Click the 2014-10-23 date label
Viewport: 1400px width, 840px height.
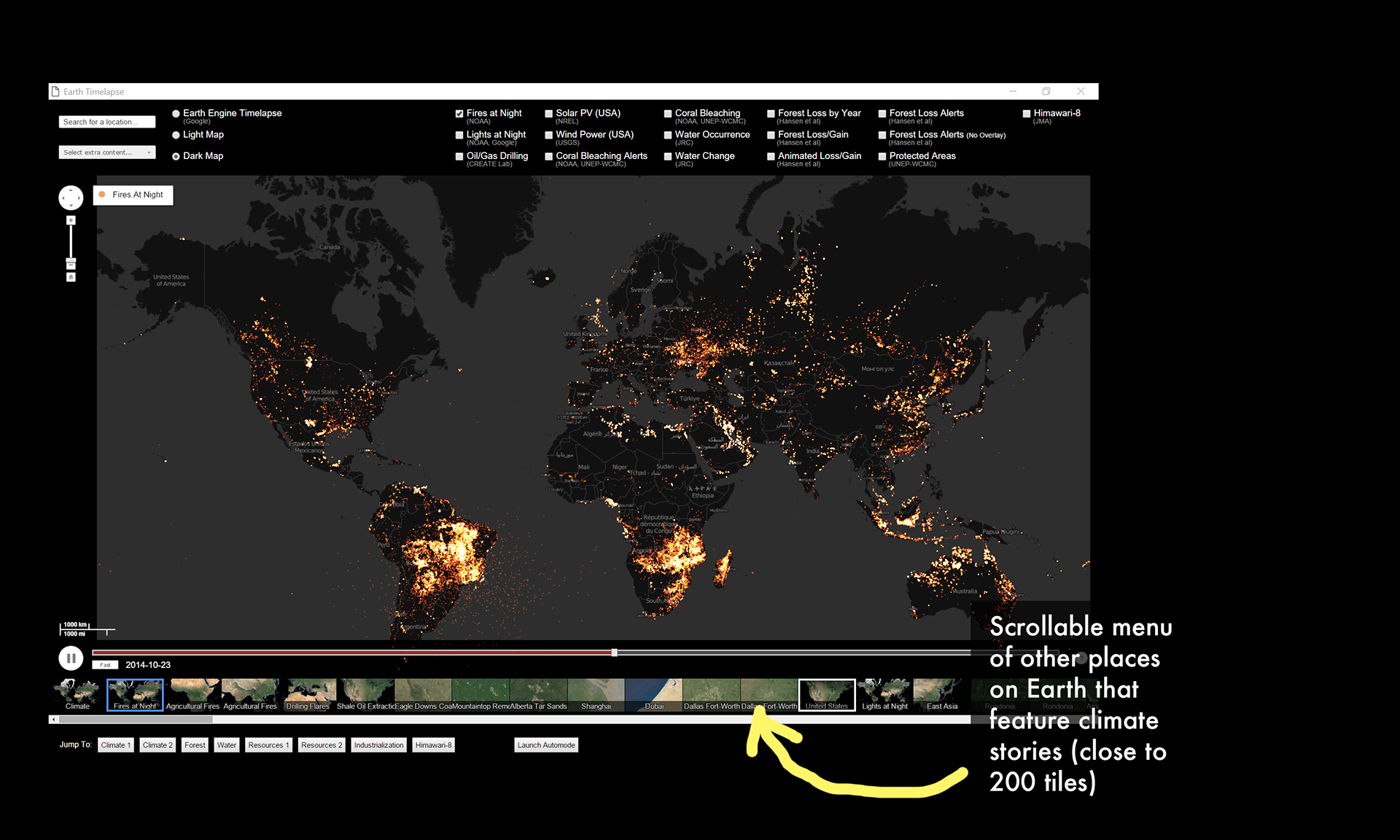(148, 665)
